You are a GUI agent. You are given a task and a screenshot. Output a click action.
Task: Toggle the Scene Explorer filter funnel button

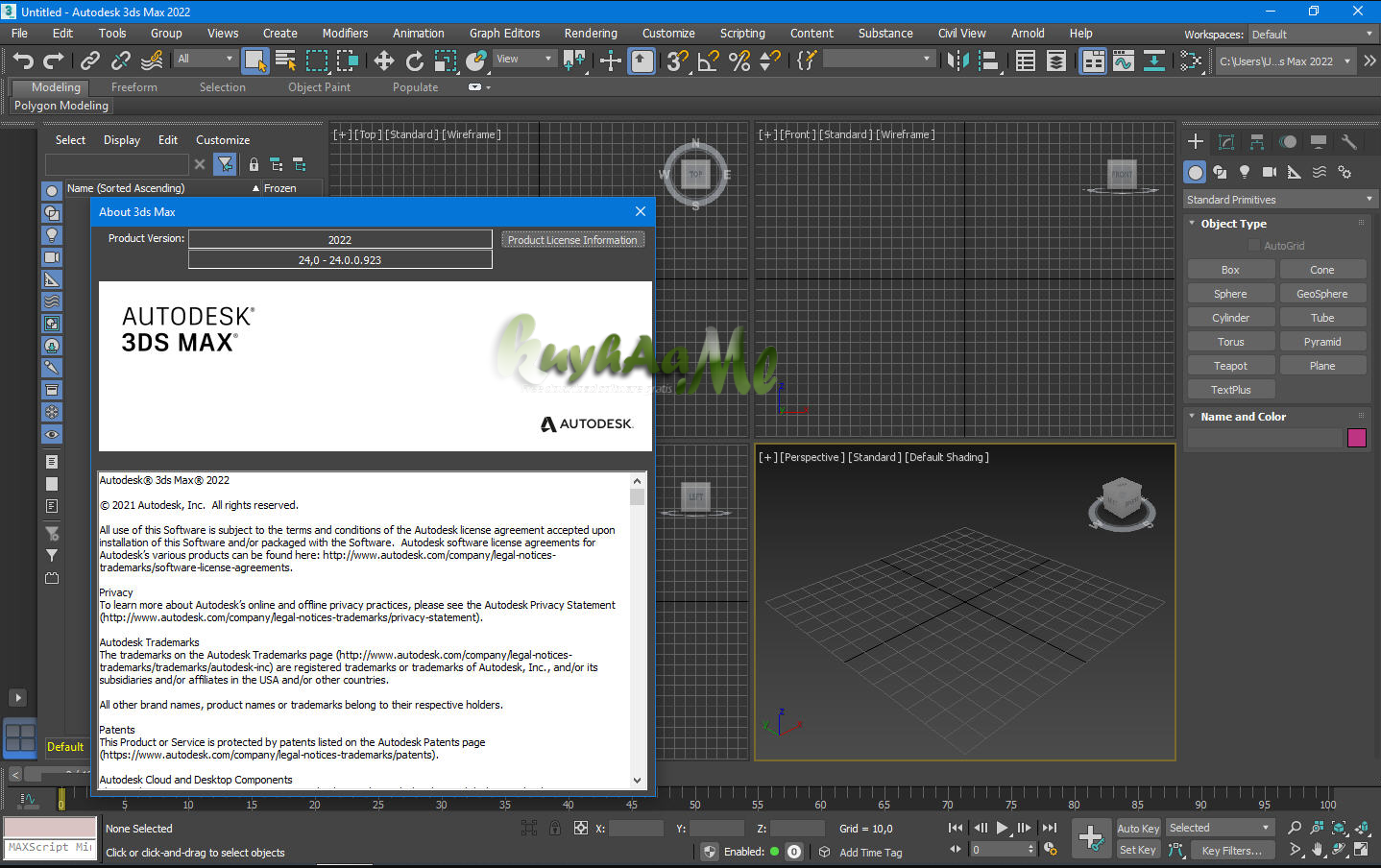point(225,164)
